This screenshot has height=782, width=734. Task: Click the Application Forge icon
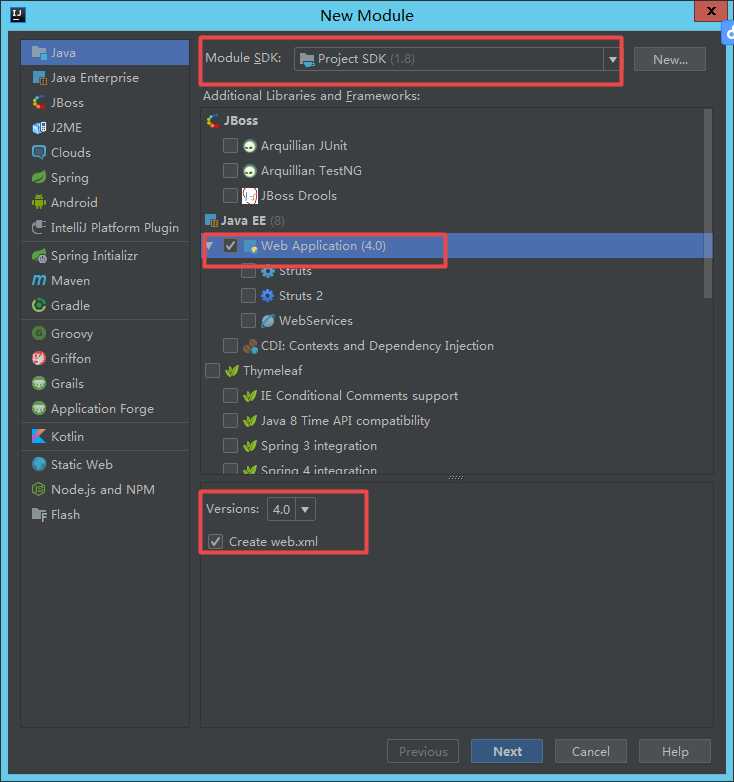coord(39,408)
